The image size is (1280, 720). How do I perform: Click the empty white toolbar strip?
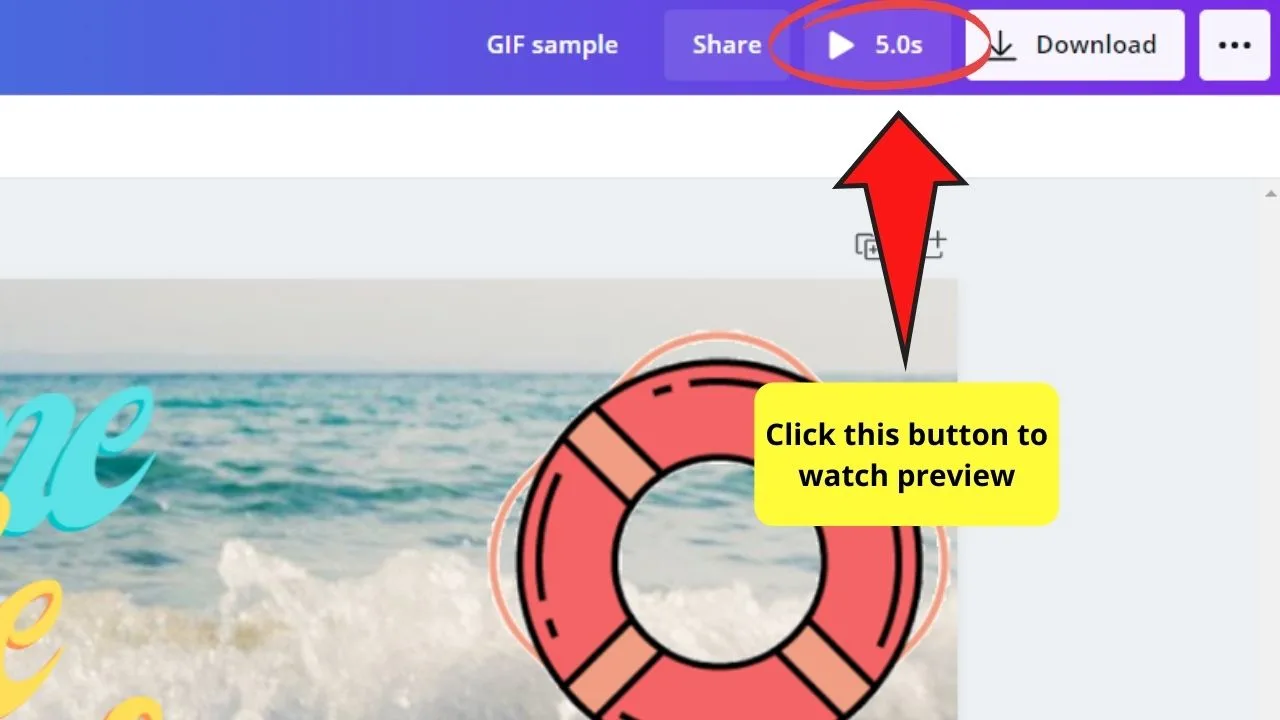coord(640,137)
